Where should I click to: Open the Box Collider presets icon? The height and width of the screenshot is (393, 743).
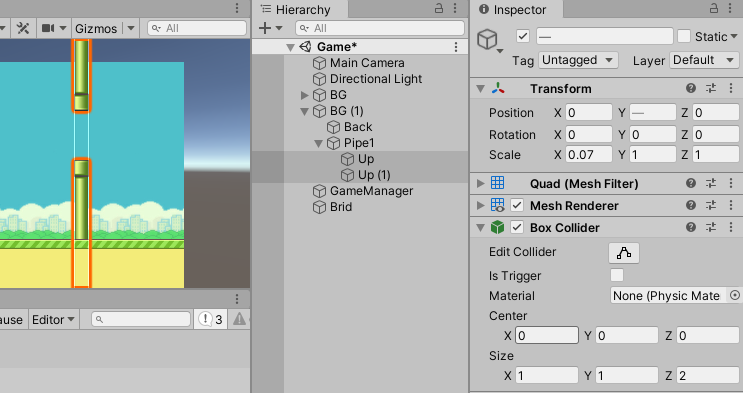click(x=711, y=227)
